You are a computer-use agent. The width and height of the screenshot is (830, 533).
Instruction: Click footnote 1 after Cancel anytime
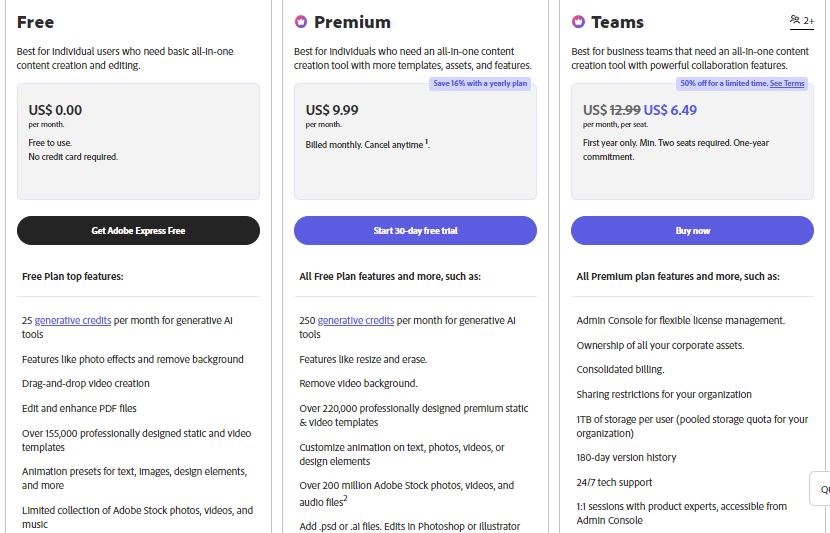pyautogui.click(x=427, y=142)
